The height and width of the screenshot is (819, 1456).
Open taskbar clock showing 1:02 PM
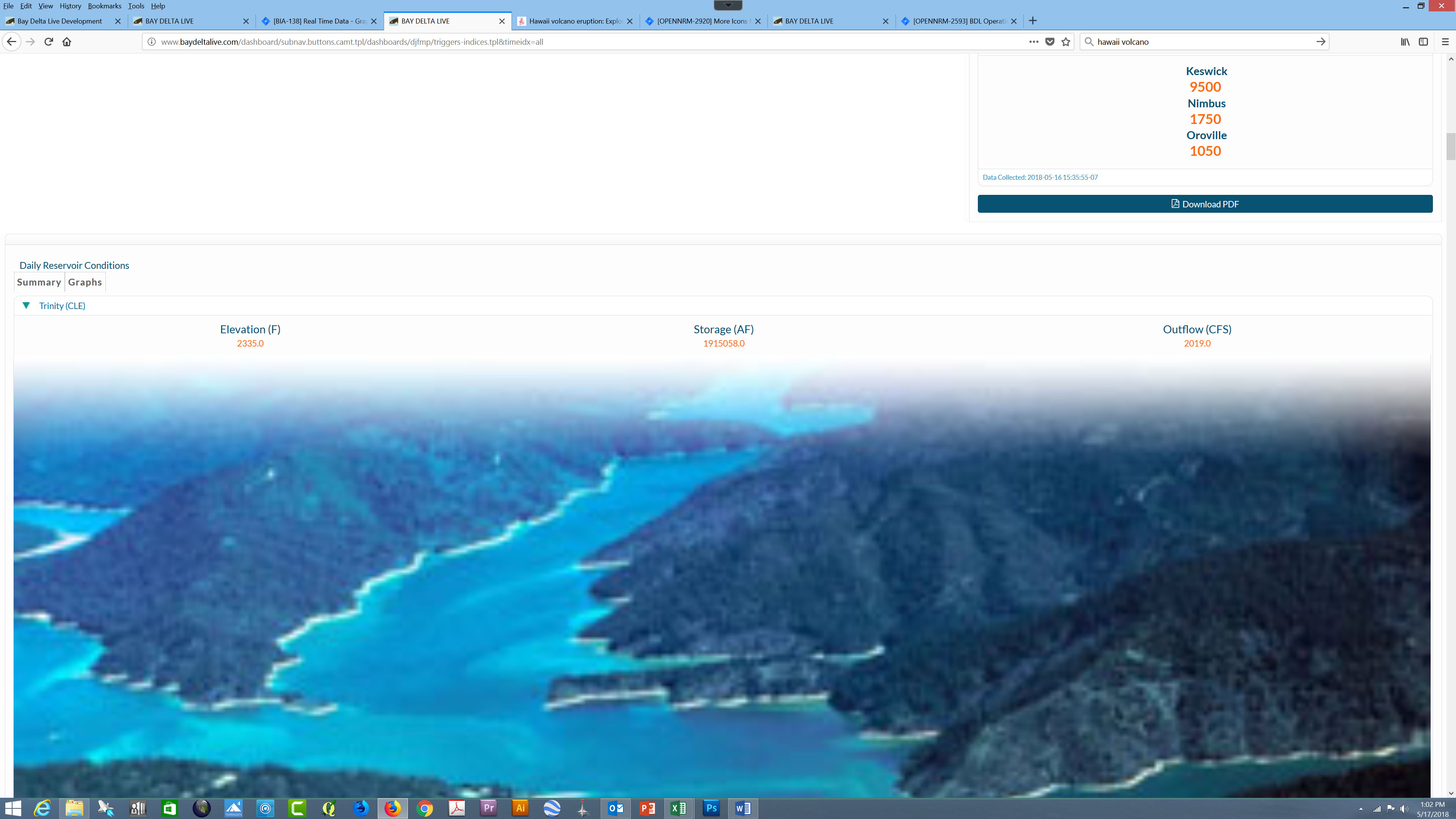[x=1432, y=809]
